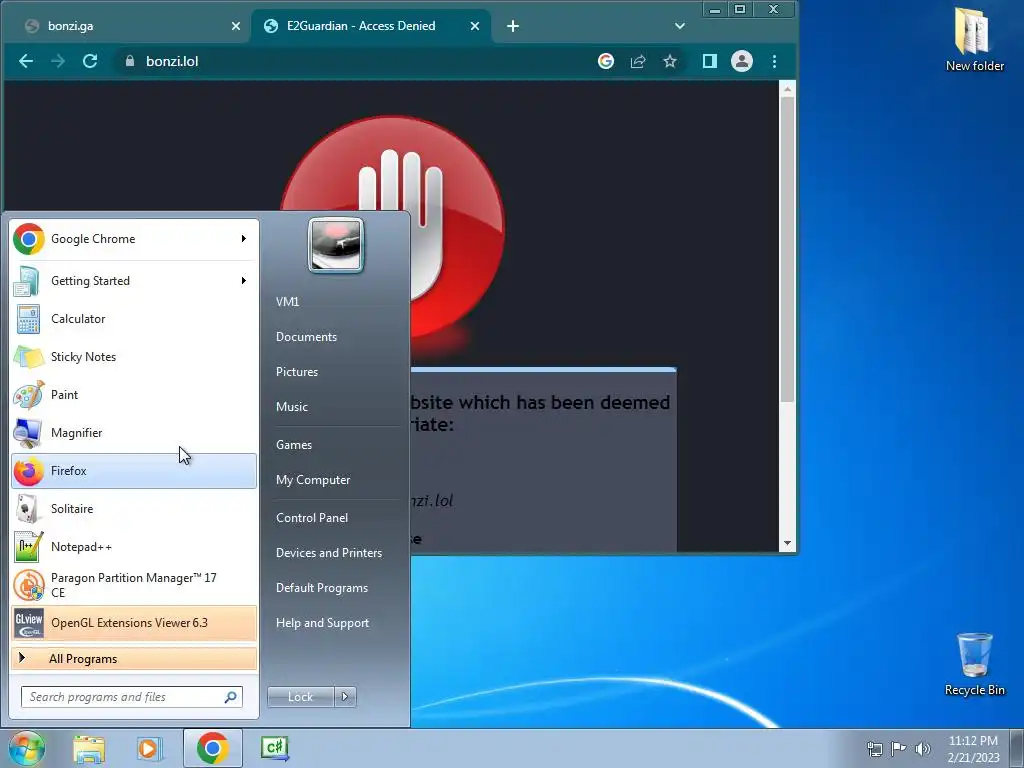The height and width of the screenshot is (768, 1024).
Task: Reload the bonzi.lol page
Action: coord(90,61)
